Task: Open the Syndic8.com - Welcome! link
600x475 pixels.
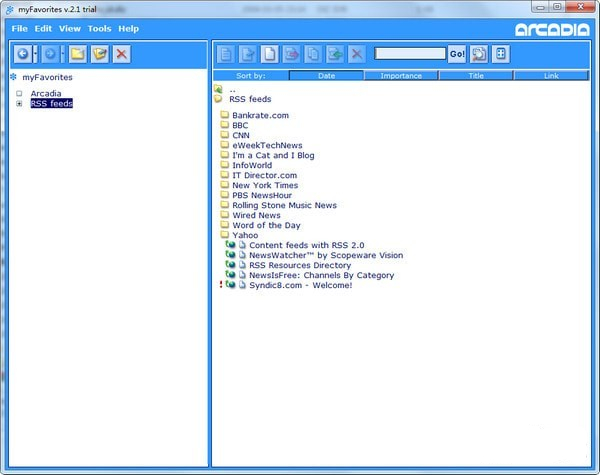Action: click(301, 285)
